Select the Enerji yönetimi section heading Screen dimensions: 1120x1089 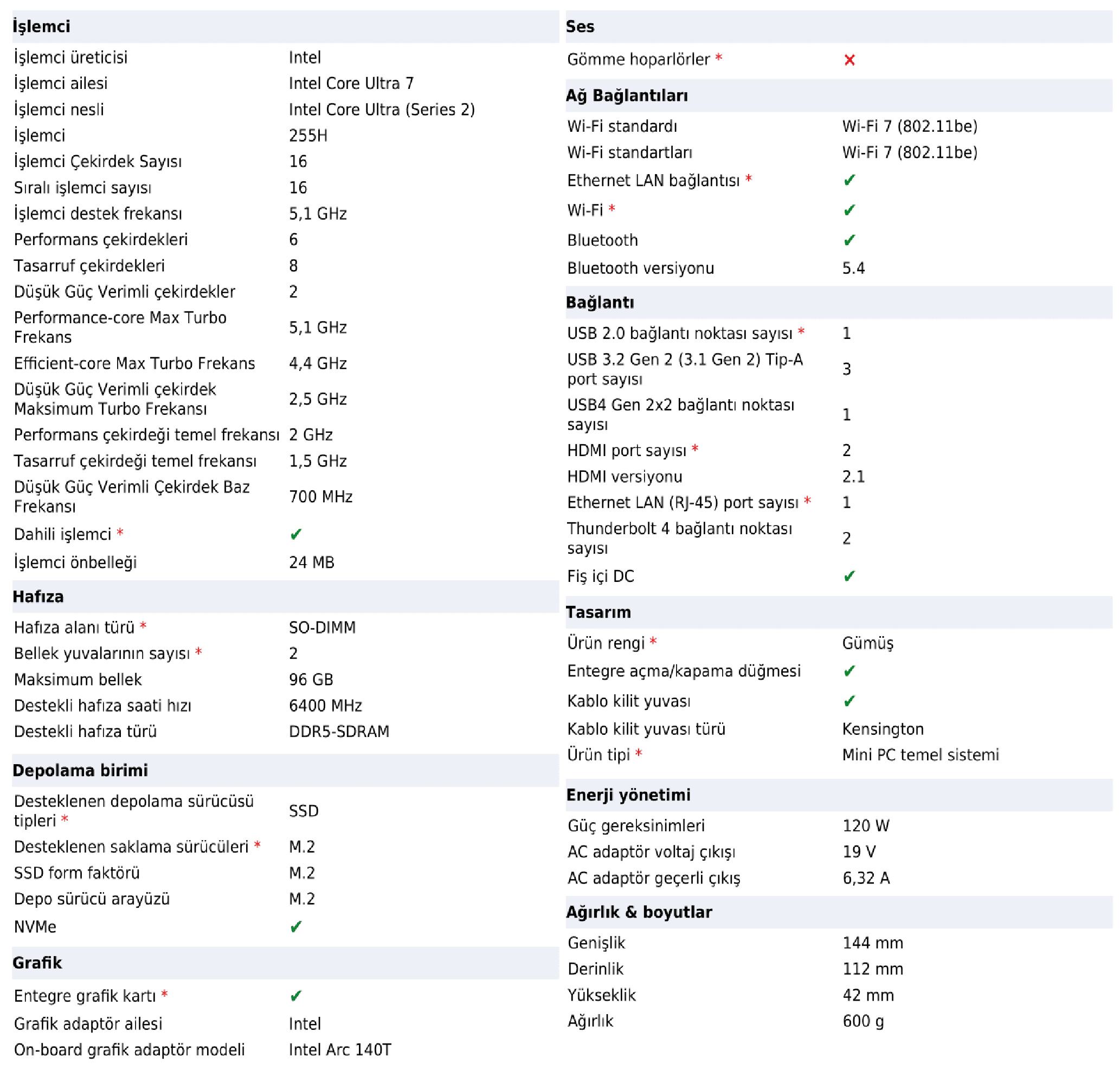[628, 795]
